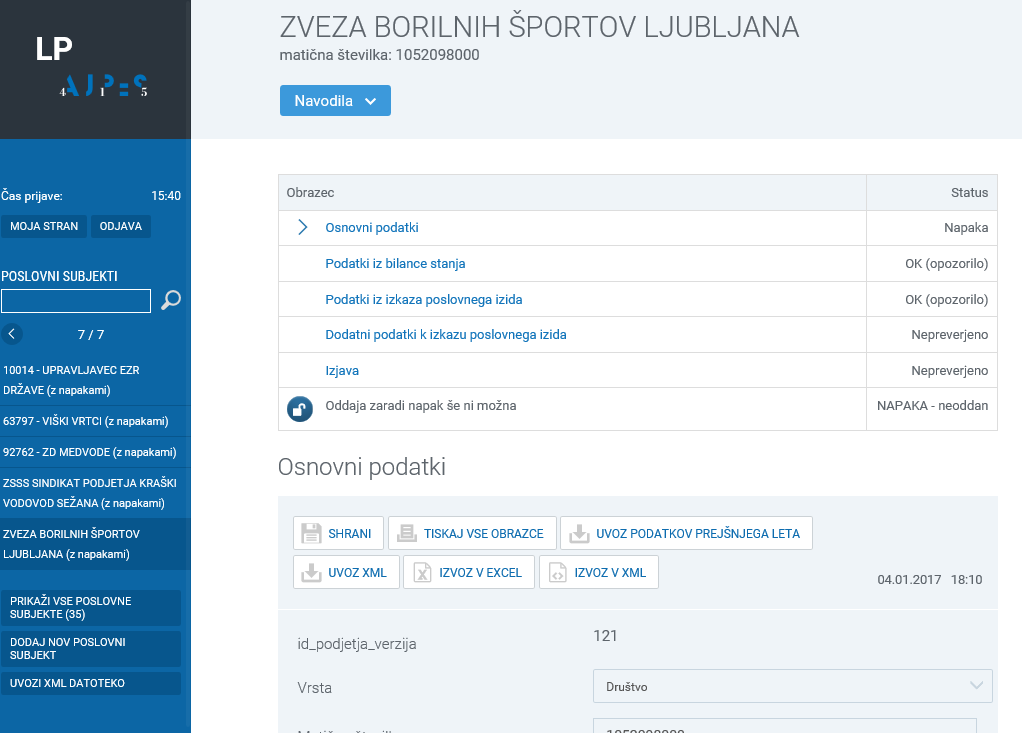Click the lock icon beside Oddaja
The image size is (1022, 733).
pos(299,408)
